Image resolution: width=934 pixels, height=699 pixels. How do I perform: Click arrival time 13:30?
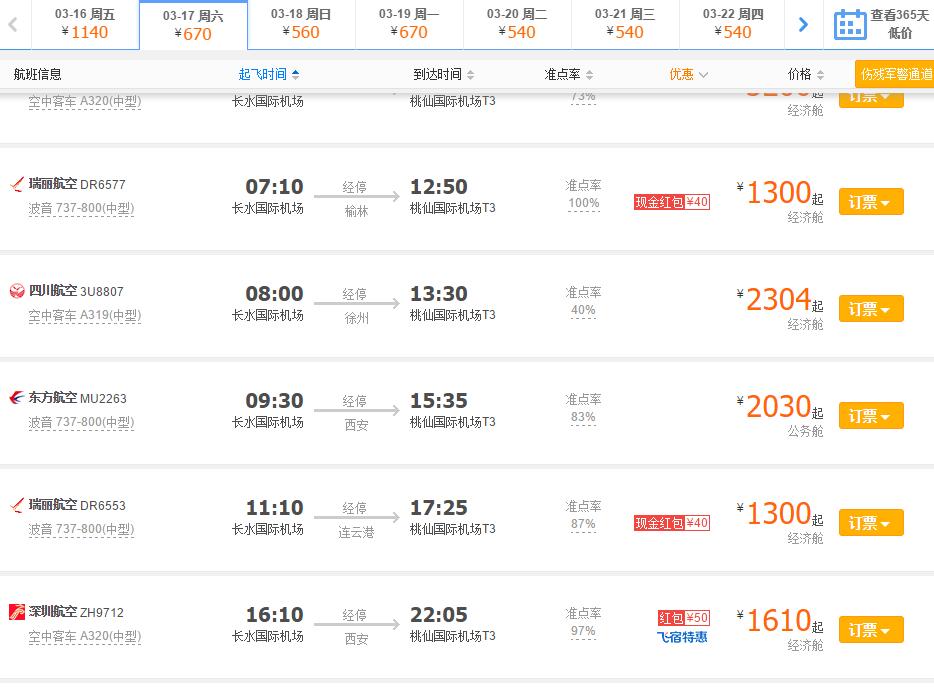click(x=439, y=294)
